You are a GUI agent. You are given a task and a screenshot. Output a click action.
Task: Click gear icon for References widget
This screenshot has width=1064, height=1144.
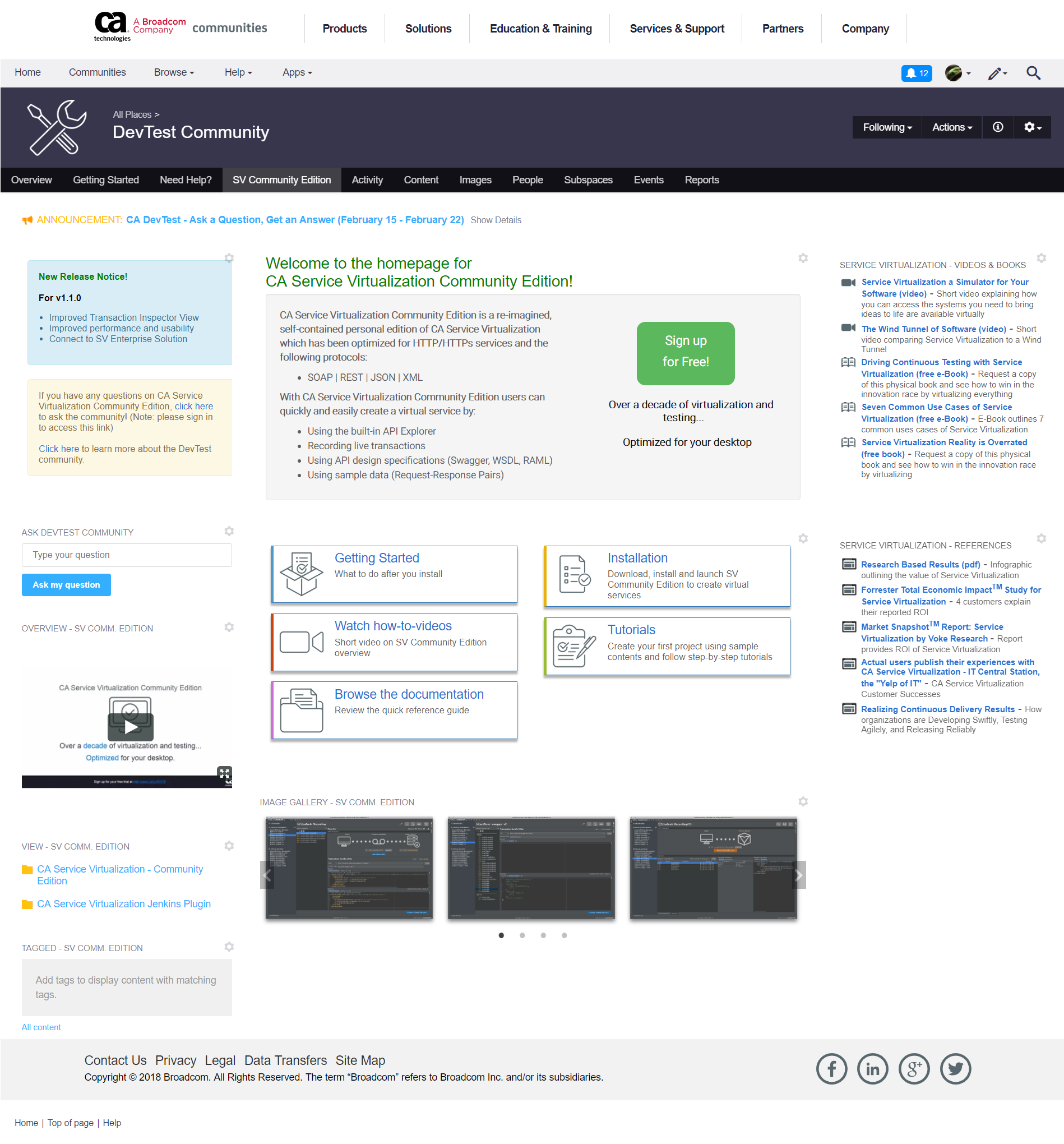[1041, 538]
